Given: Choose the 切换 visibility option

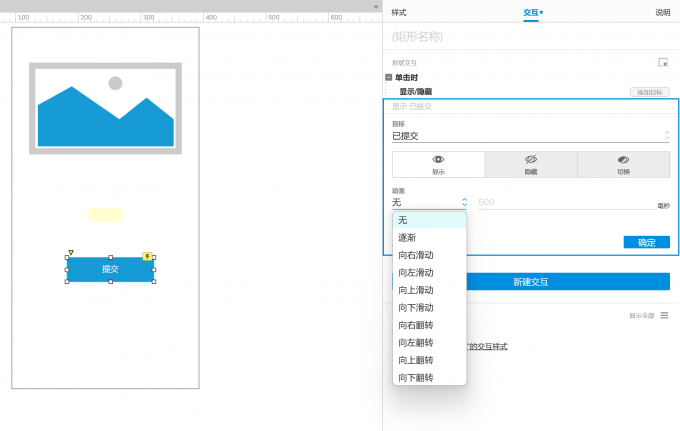Looking at the screenshot, I should (x=624, y=164).
